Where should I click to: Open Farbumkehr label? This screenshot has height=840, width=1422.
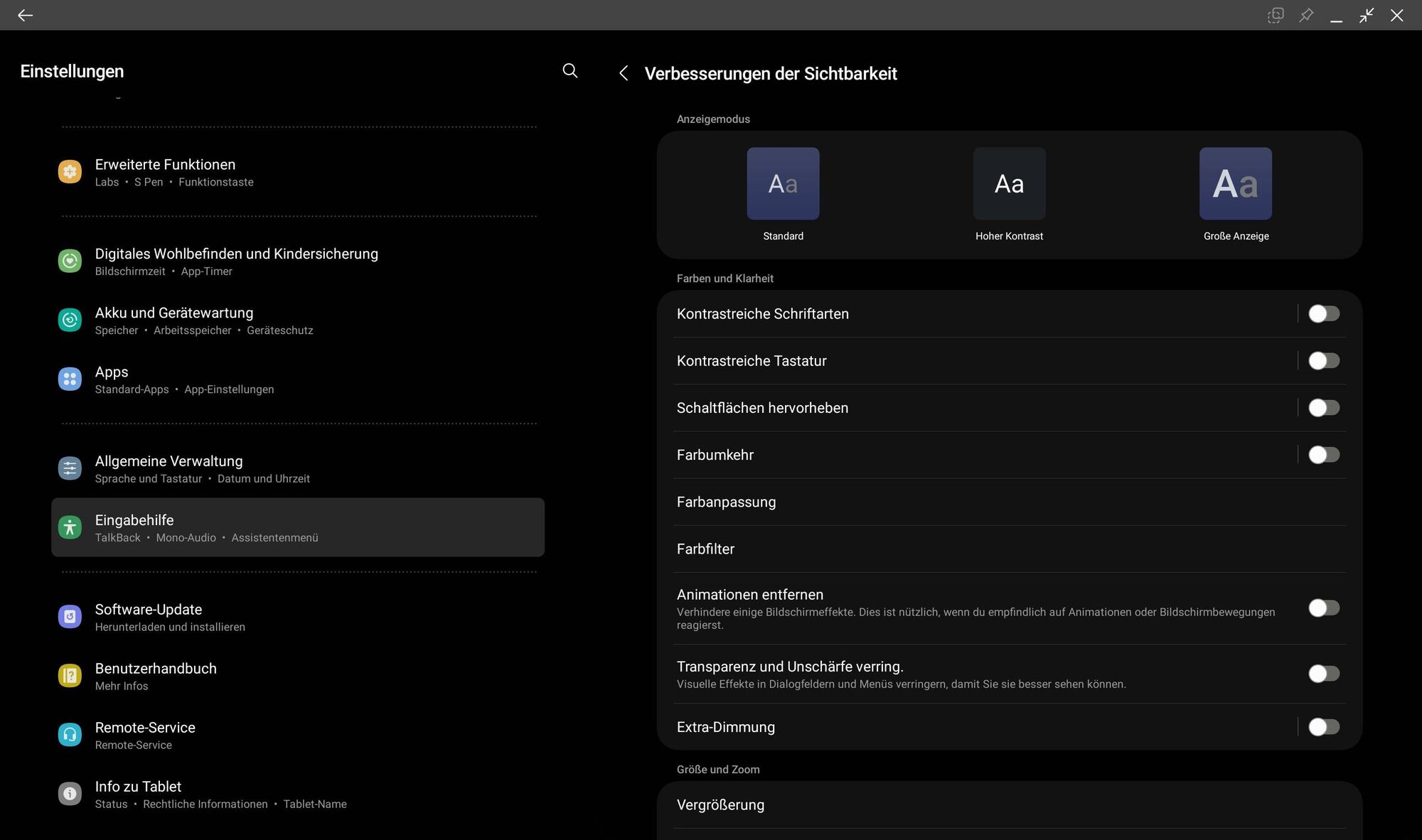pyautogui.click(x=715, y=455)
